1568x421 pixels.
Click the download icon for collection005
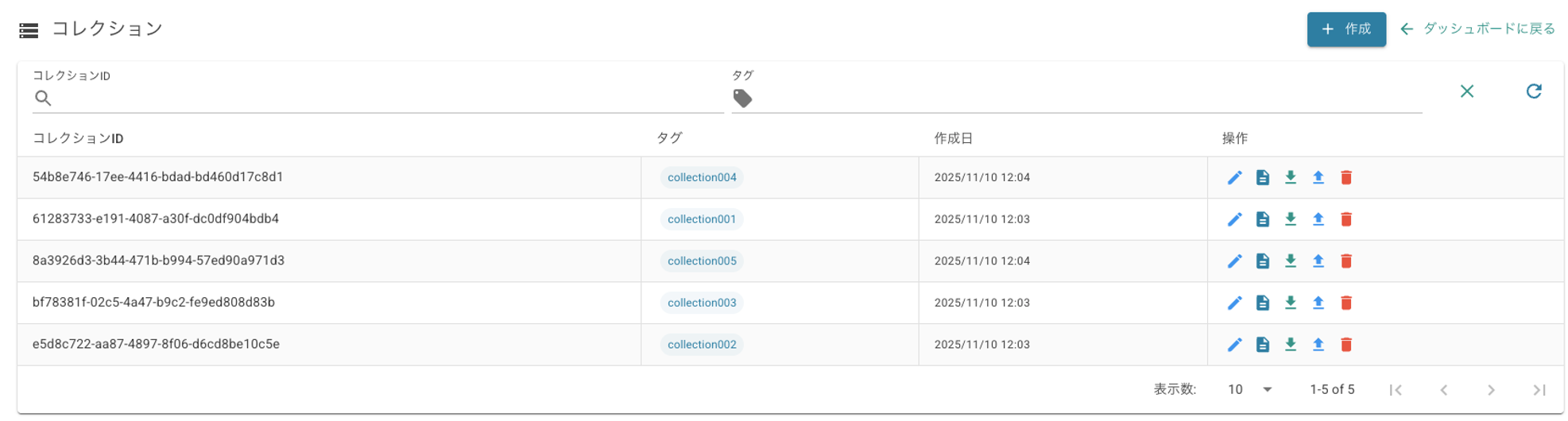coord(1290,261)
